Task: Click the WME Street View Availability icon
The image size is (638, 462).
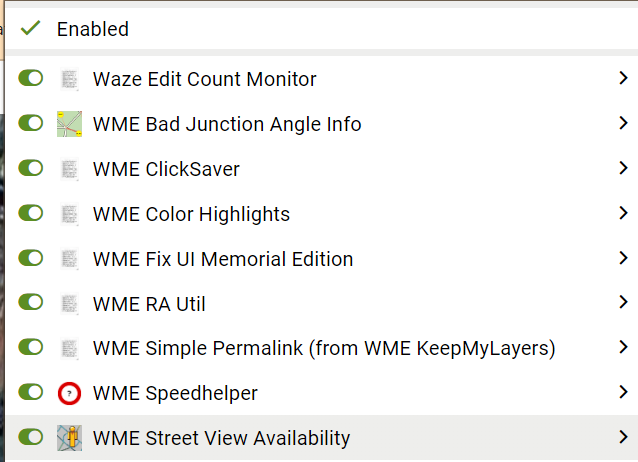Action: pyautogui.click(x=69, y=438)
